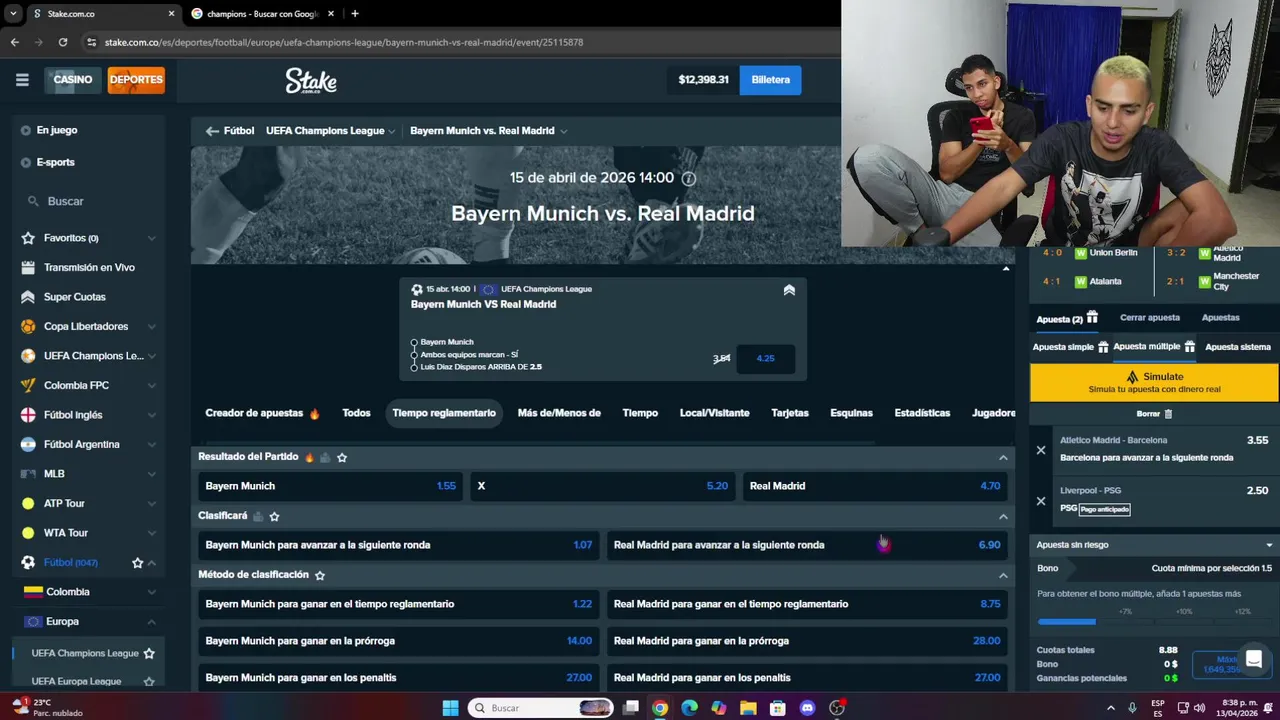Reload the browser page

[63, 42]
